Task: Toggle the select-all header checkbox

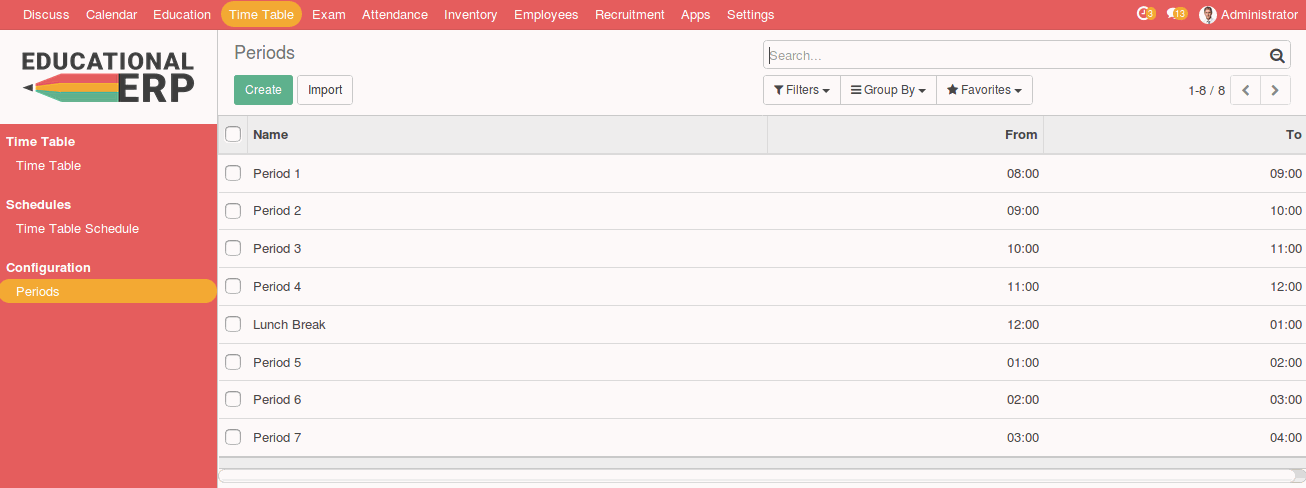Action: pos(233,134)
